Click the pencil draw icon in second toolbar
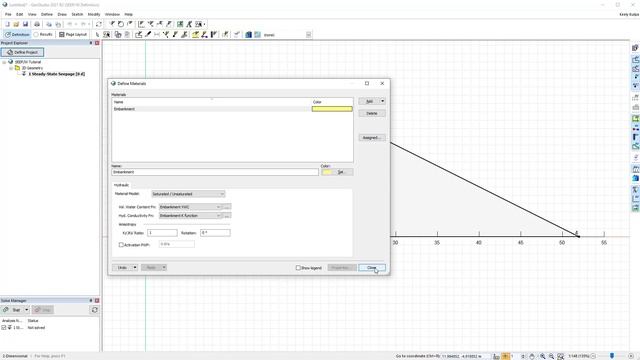The image size is (640, 360). click(x=148, y=35)
